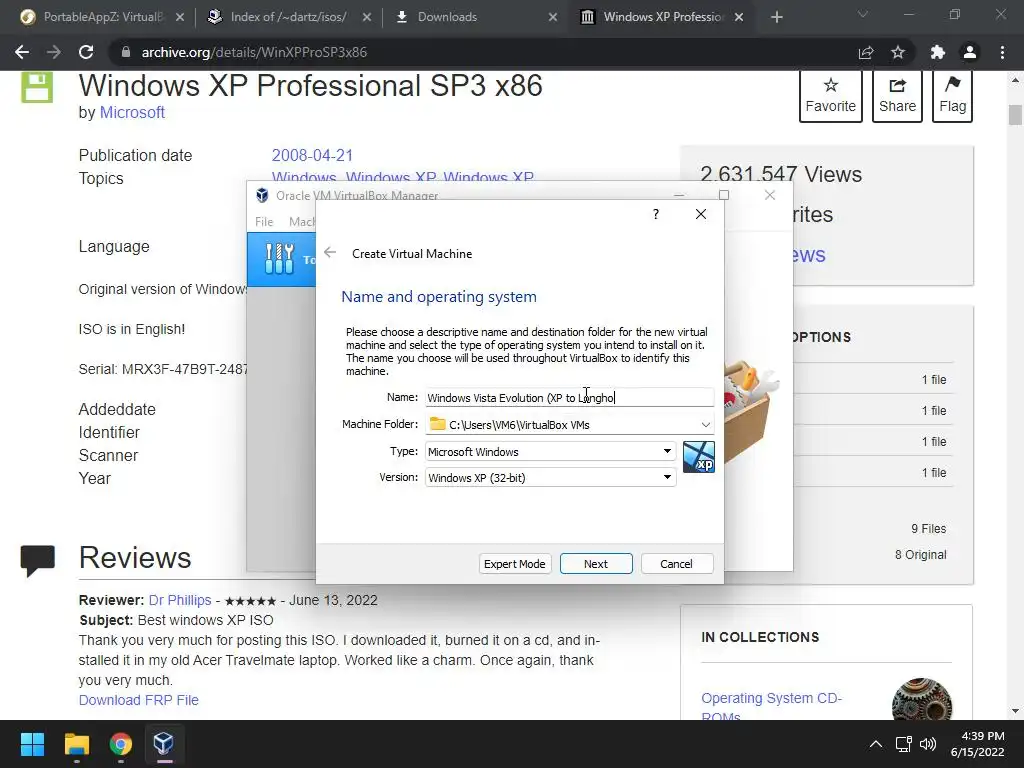Viewport: 1024px width, 768px height.
Task: Click the Name text field
Action: [x=569, y=397]
